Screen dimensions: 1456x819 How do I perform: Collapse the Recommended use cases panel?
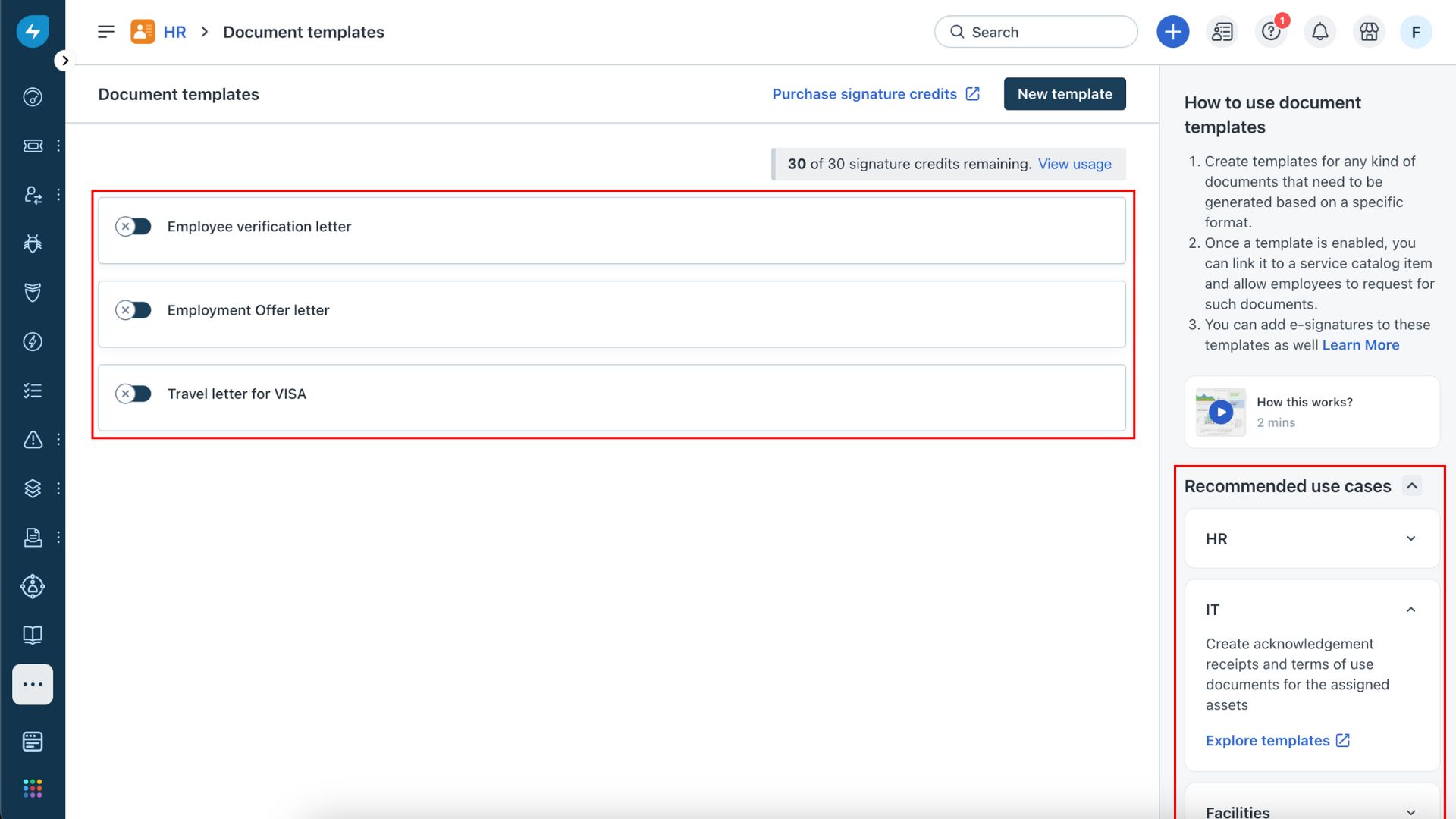(1411, 486)
